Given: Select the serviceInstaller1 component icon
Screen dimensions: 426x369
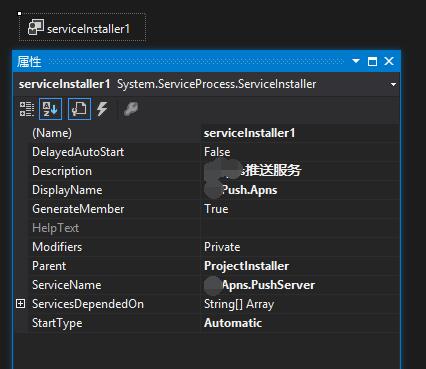Looking at the screenshot, I should (36, 27).
